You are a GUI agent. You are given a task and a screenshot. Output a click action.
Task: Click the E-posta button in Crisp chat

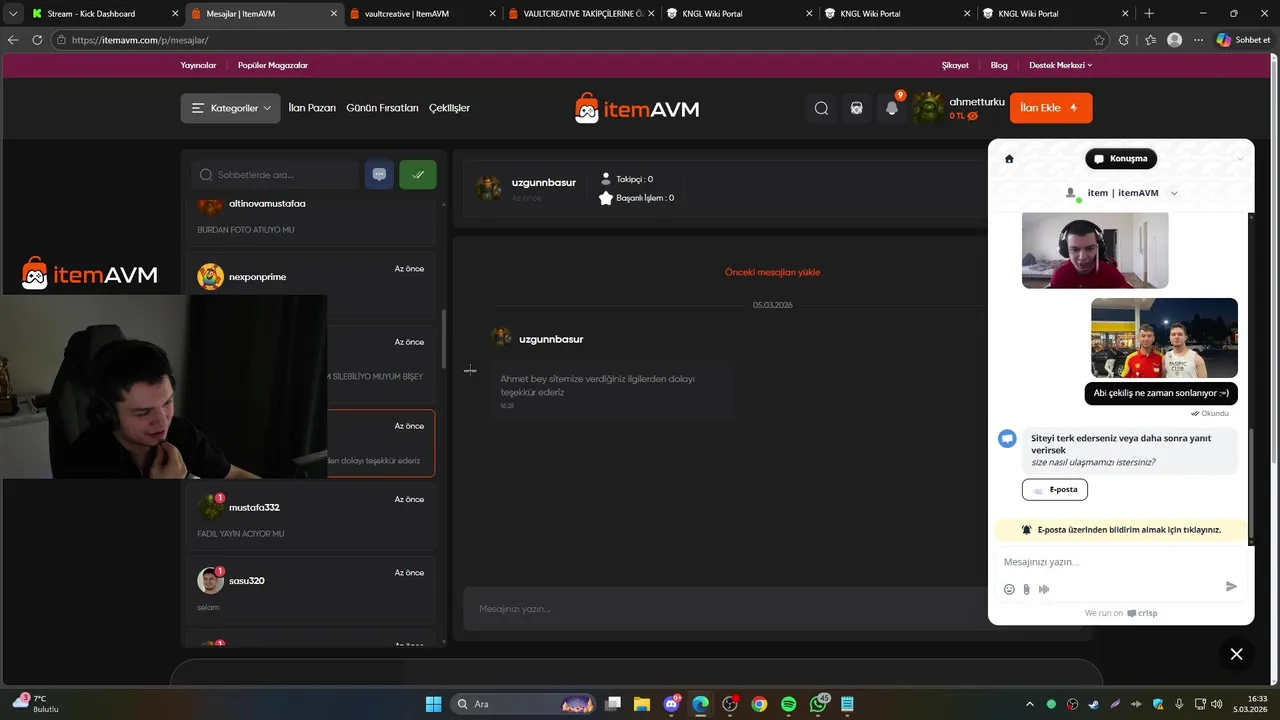(1055, 490)
